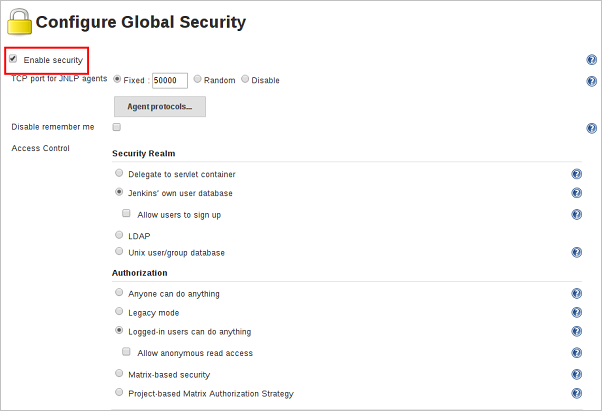Viewport: 602px width, 411px height.
Task: Tick the Disable remember me checkbox
Action: (117, 127)
